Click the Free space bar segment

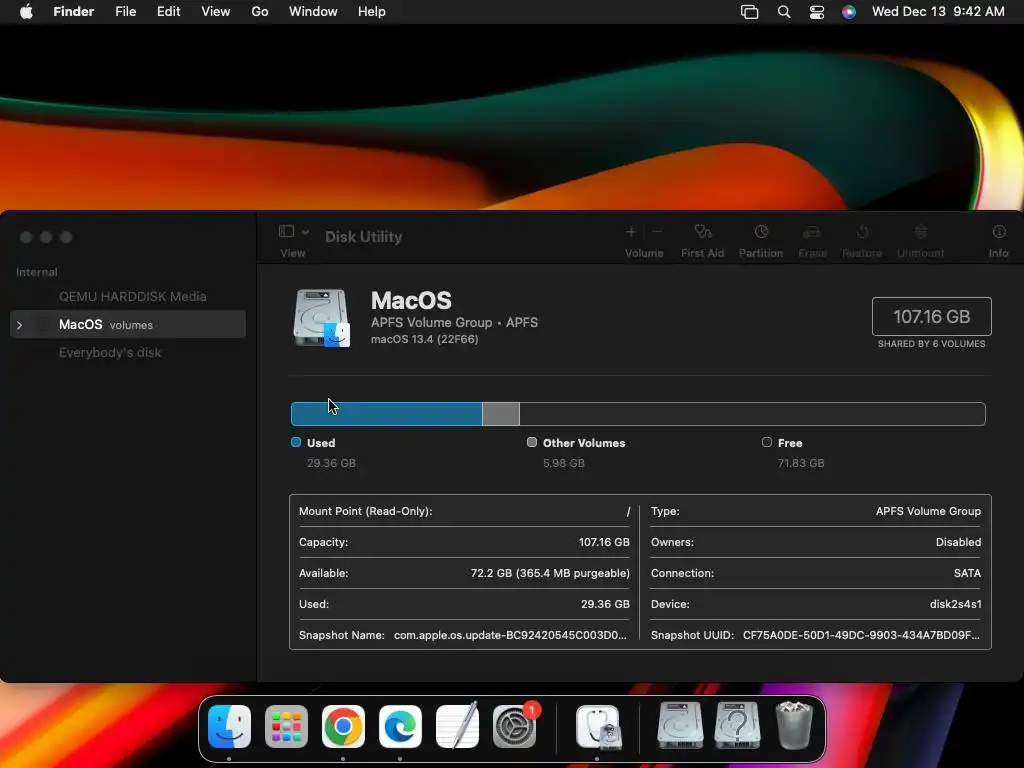[x=752, y=414]
